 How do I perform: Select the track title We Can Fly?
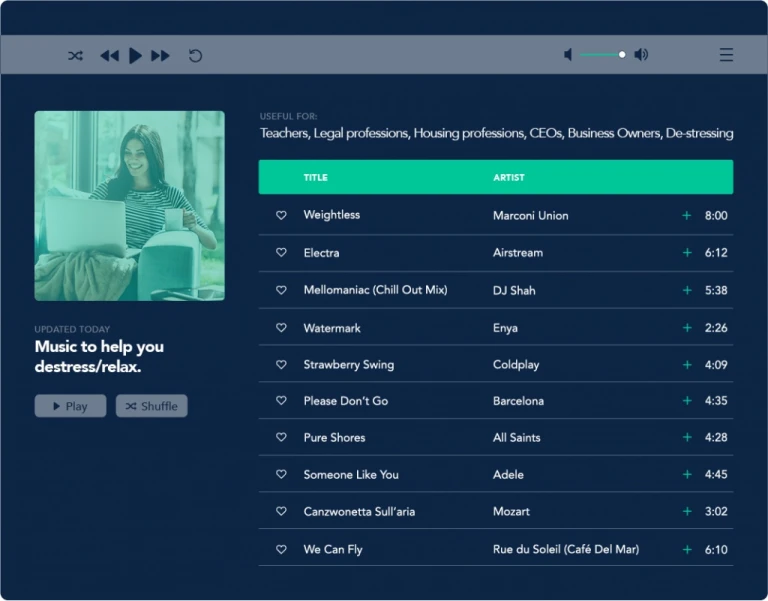click(x=333, y=550)
